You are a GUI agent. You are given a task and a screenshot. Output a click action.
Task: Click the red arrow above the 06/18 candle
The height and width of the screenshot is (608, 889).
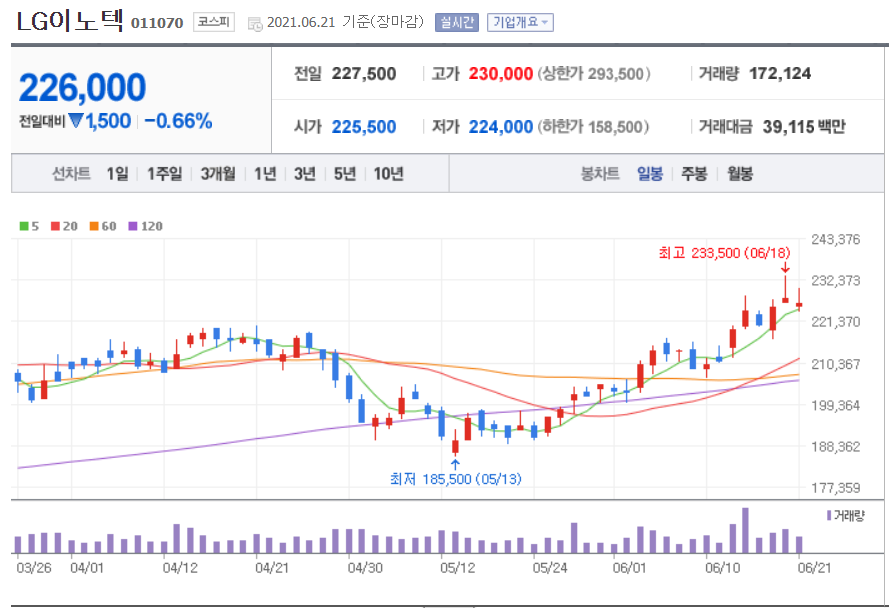point(785,267)
